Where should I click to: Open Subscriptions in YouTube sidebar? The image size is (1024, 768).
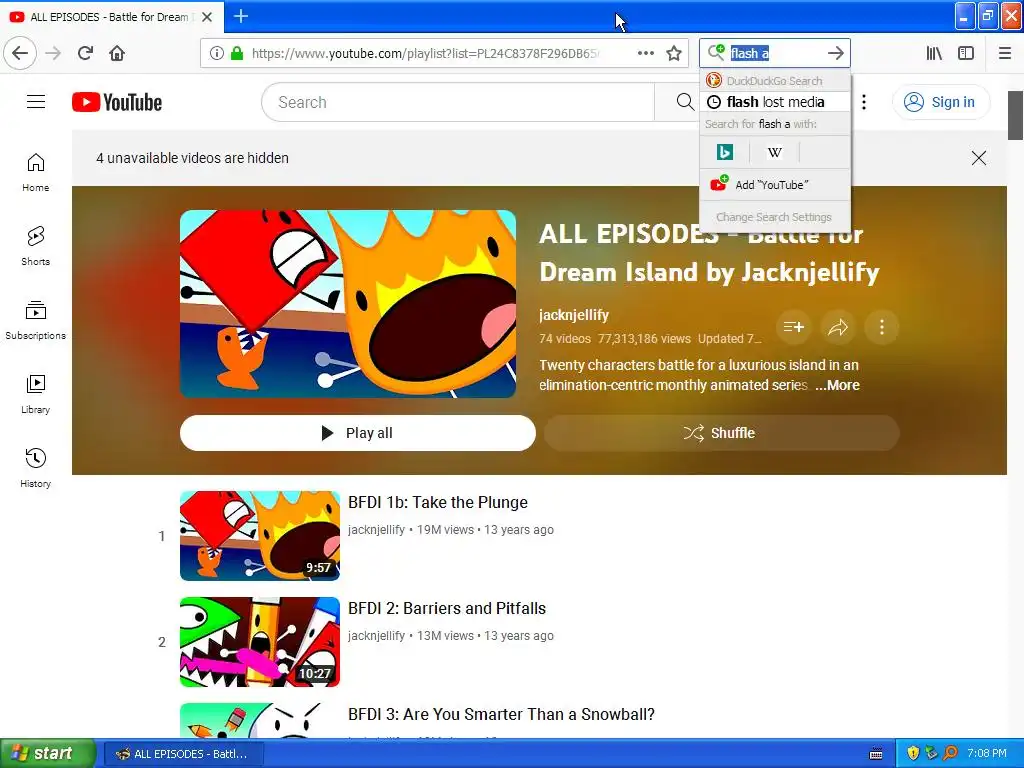pyautogui.click(x=35, y=320)
